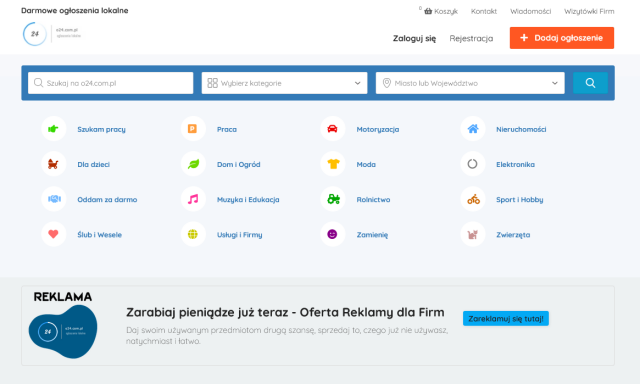Click the shopping basket icon

[x=428, y=11]
